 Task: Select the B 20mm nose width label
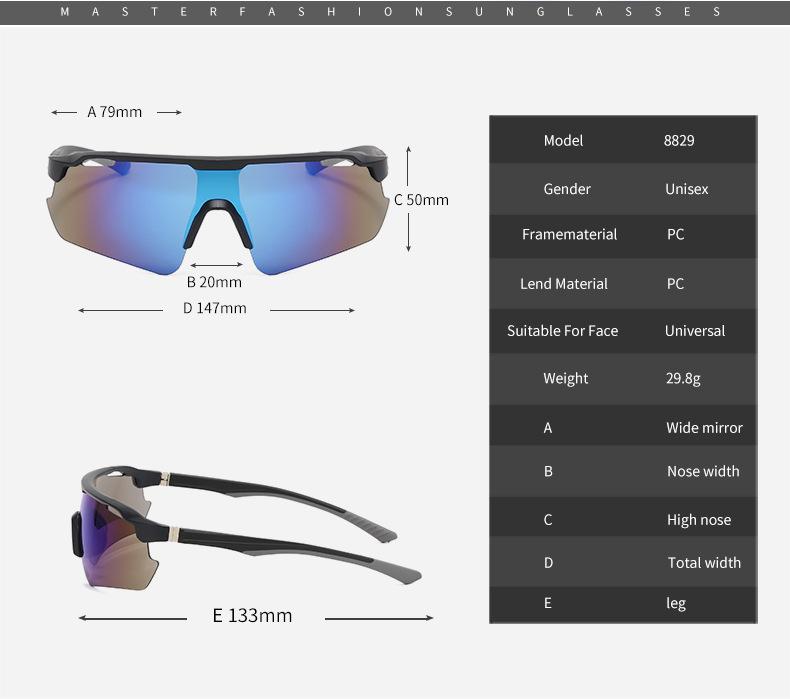click(214, 282)
